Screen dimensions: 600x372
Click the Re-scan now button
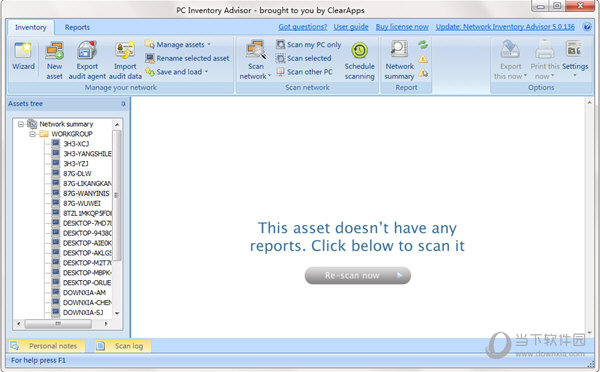click(x=357, y=276)
